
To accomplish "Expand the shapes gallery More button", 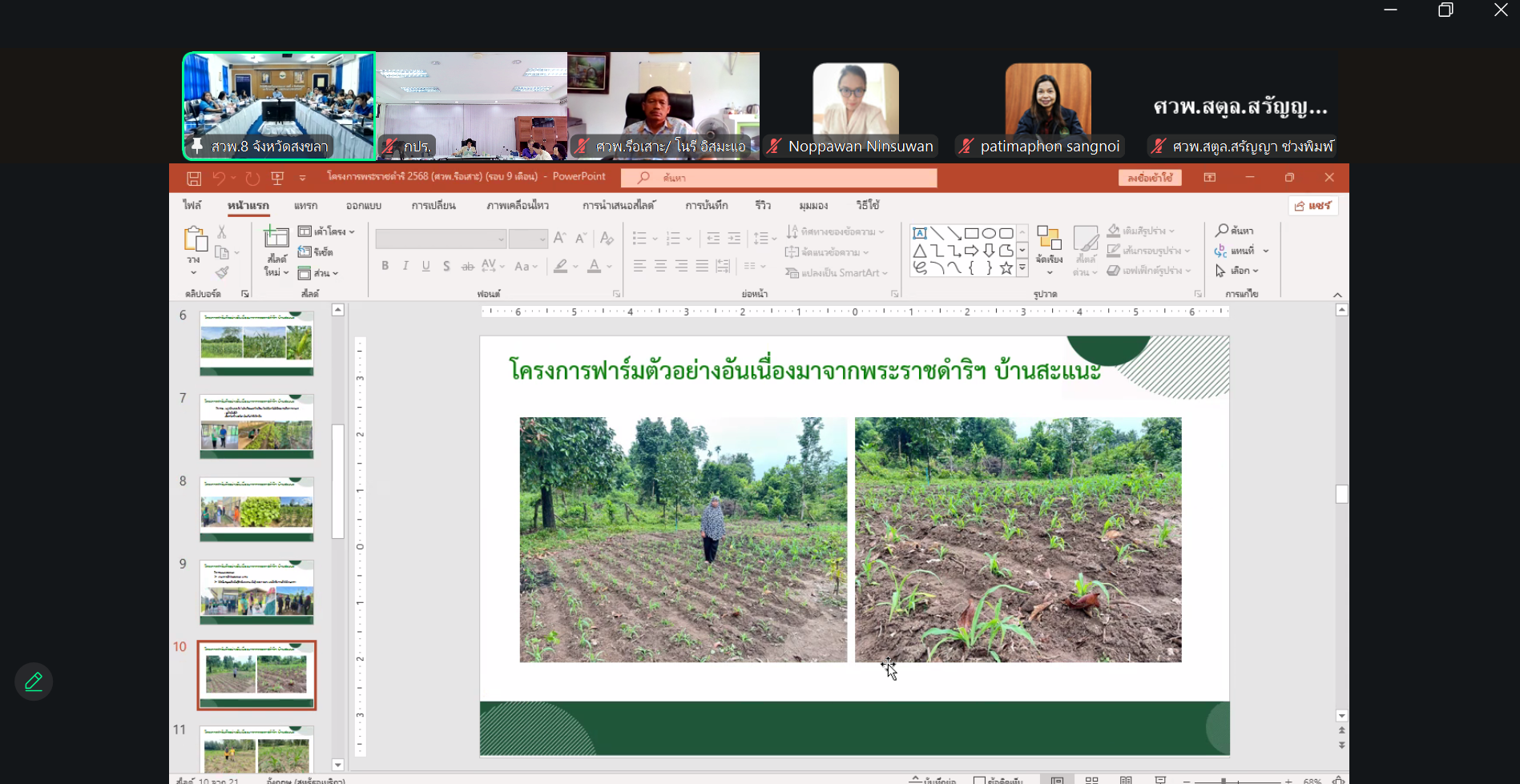I will coord(1022,268).
